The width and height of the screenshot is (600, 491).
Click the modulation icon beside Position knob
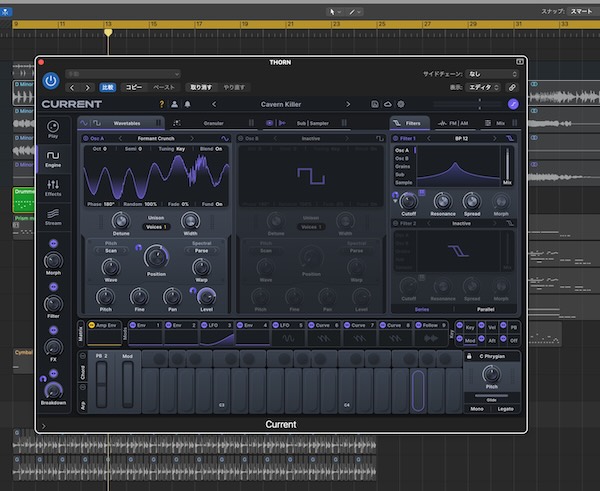139,248
